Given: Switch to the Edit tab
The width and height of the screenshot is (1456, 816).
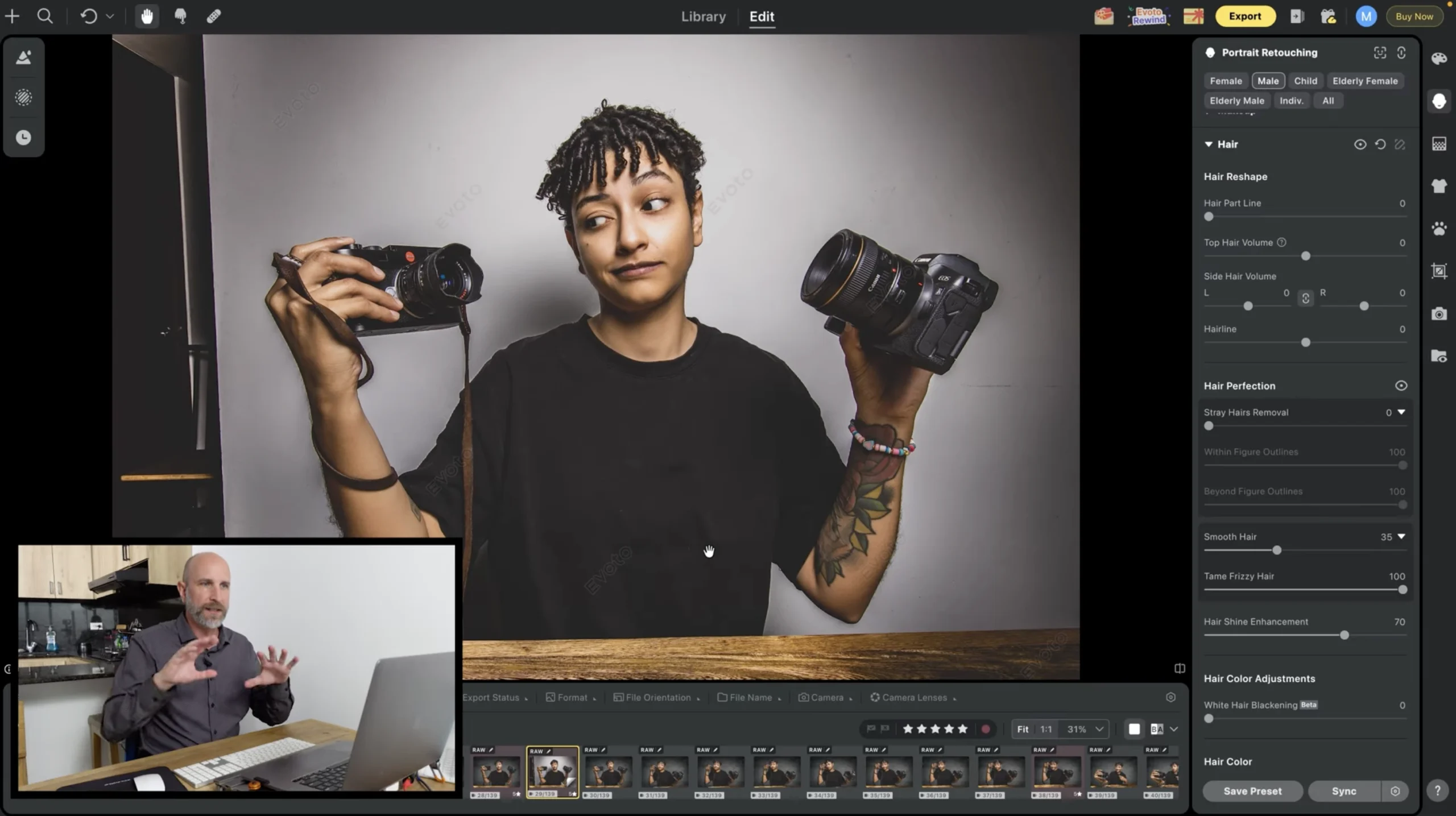Looking at the screenshot, I should (762, 16).
